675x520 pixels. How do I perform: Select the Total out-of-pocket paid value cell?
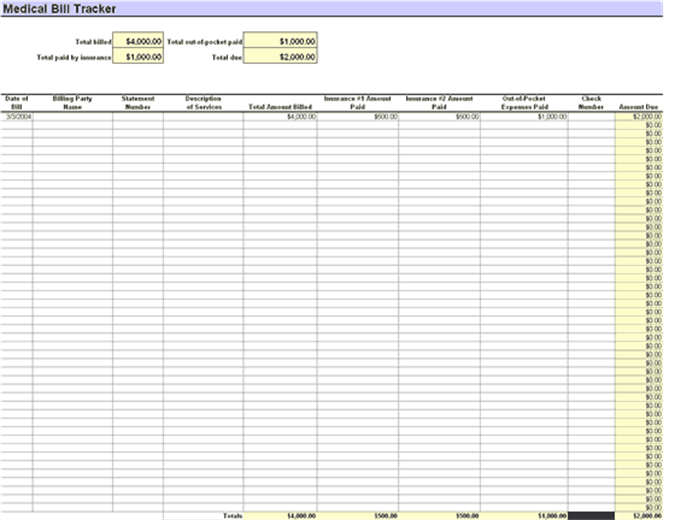281,42
